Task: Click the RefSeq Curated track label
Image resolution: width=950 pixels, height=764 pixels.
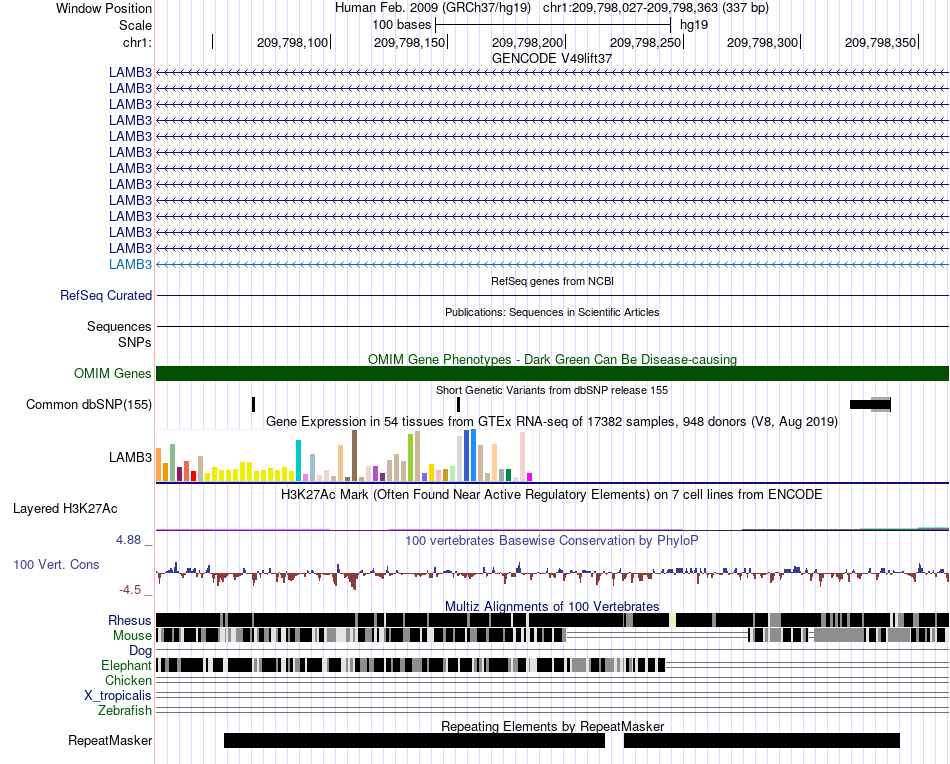Action: click(x=106, y=295)
